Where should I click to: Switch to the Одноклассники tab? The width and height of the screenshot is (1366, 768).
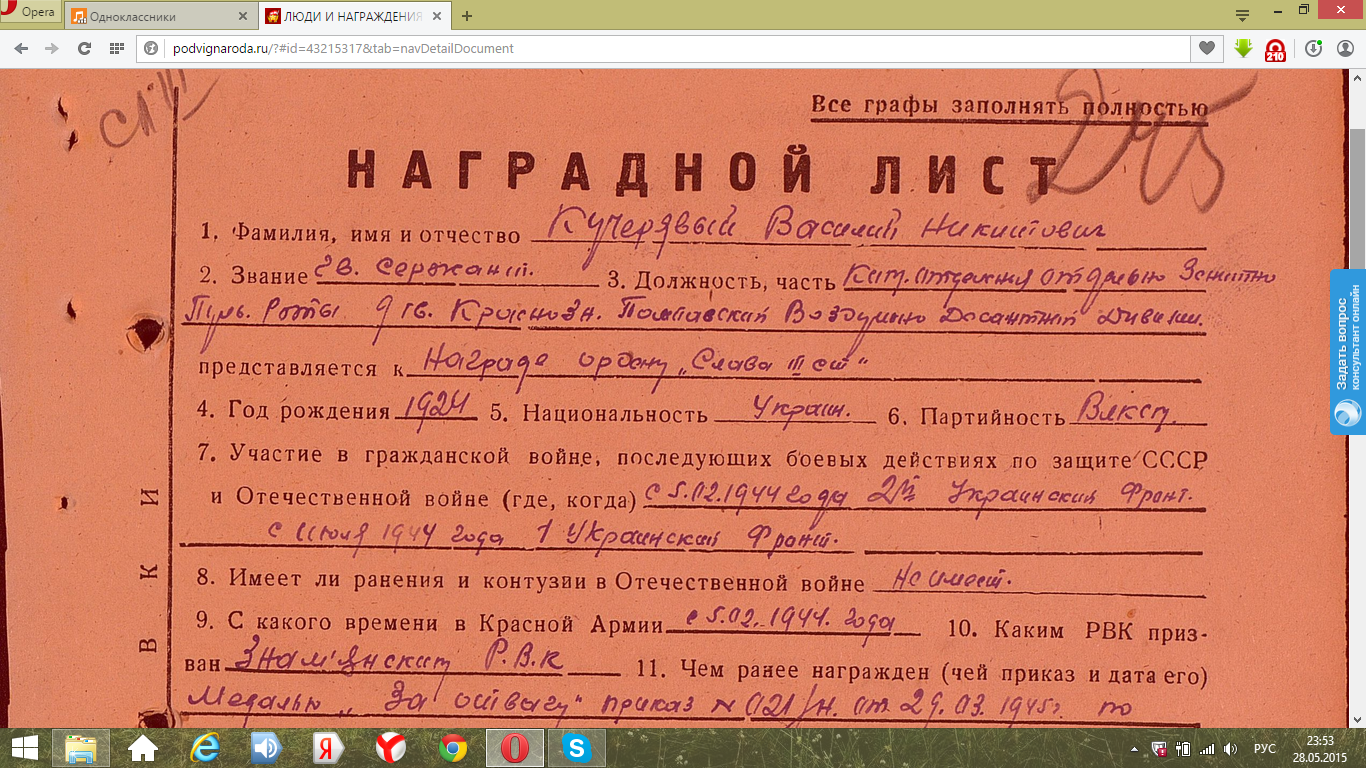(150, 17)
